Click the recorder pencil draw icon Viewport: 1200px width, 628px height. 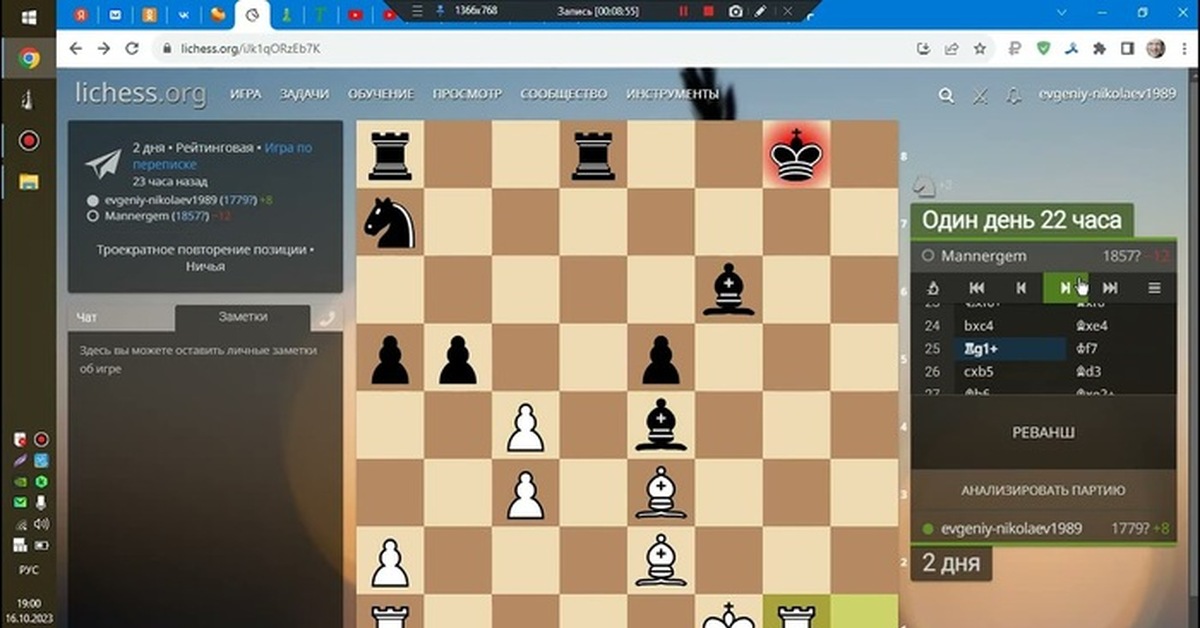point(761,11)
